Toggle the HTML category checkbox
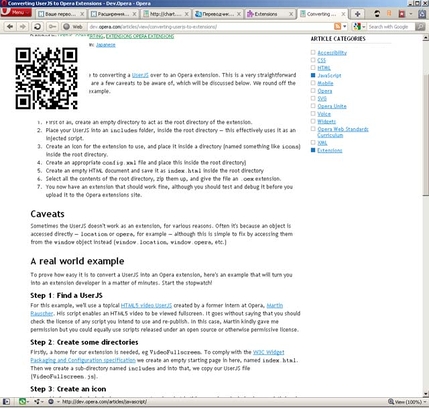 pos(313,67)
